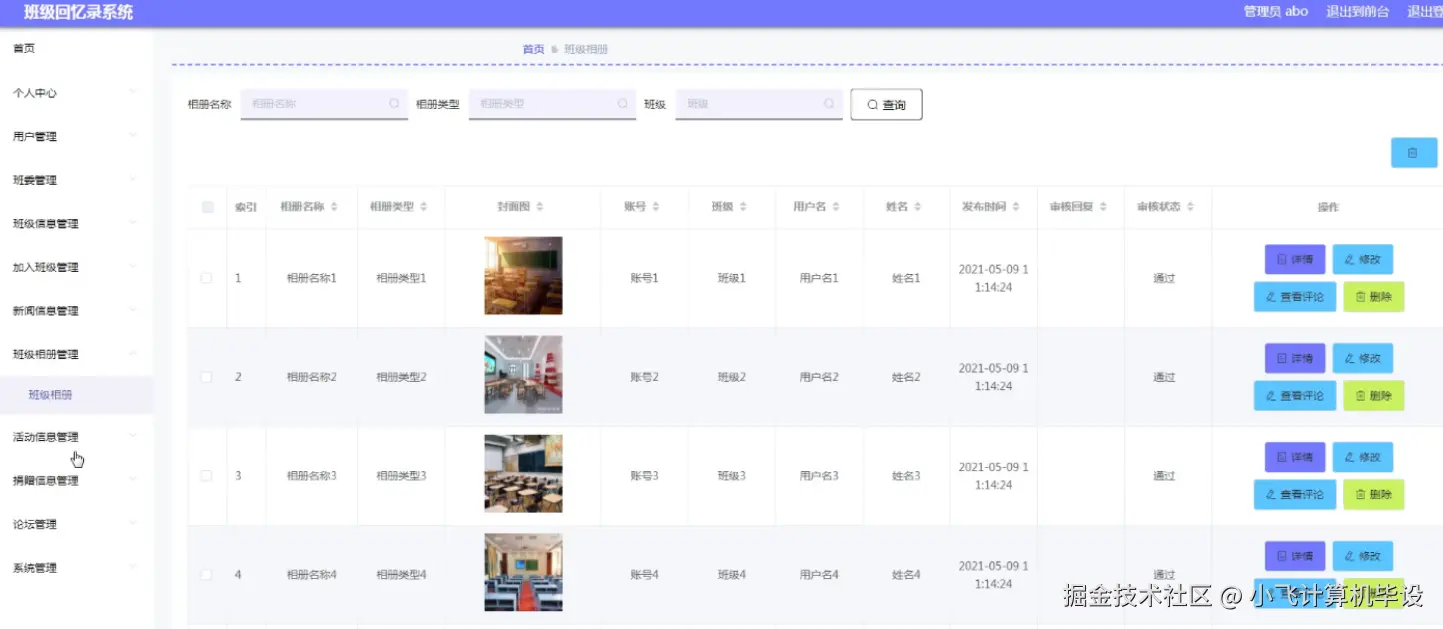This screenshot has height=629, width=1443.
Task: Click the batch delete trash icon above the table
Action: tap(1413, 152)
